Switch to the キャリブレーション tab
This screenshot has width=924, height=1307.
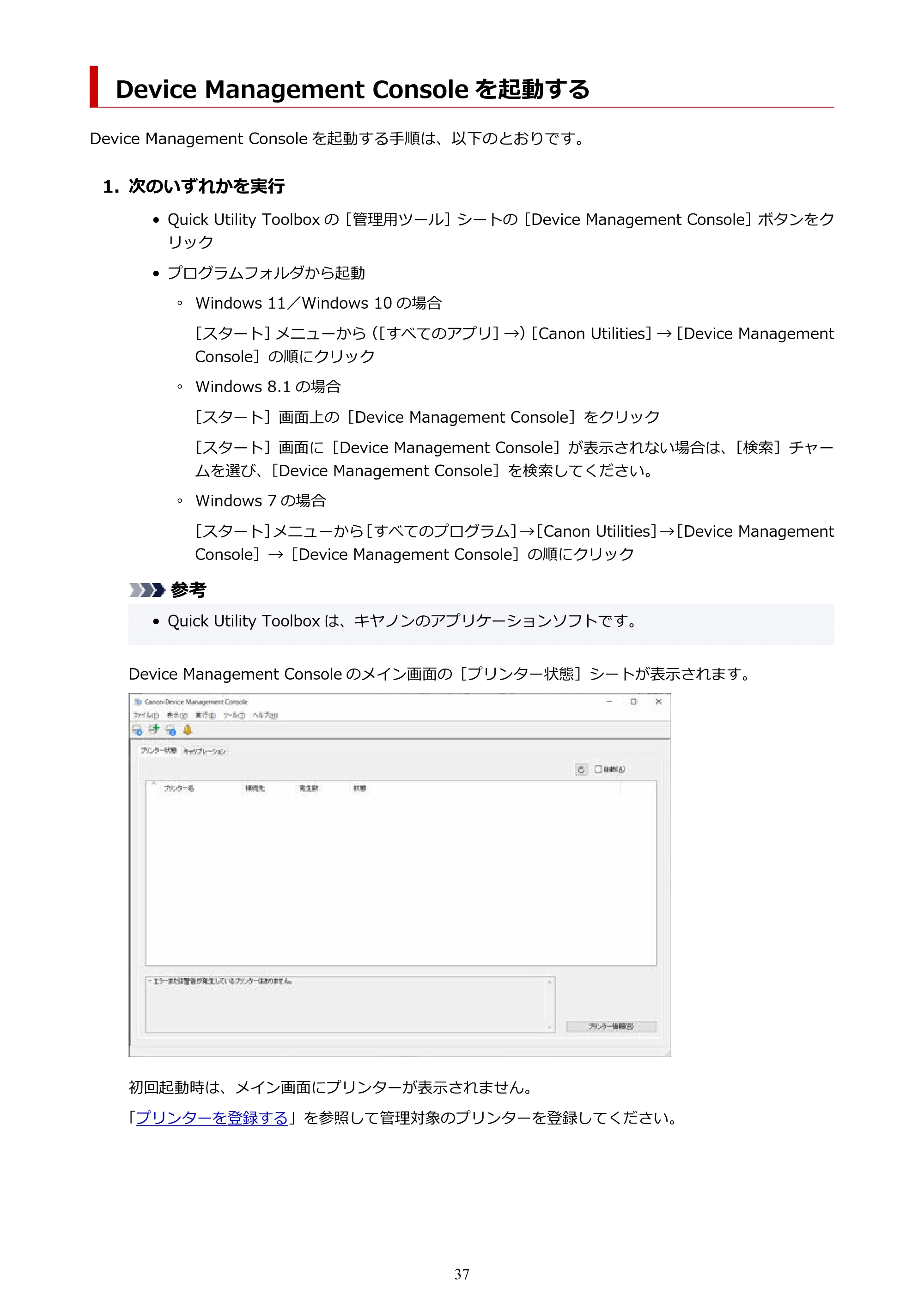pyautogui.click(x=204, y=751)
